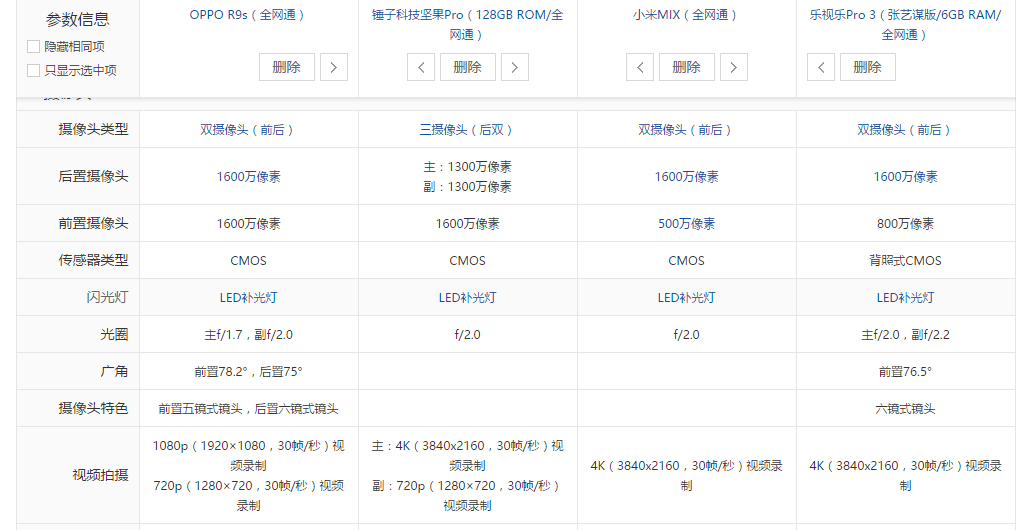Viewport: 1020px width, 530px height.
Task: Select the 摄像头特色 row label
Action: point(93,408)
